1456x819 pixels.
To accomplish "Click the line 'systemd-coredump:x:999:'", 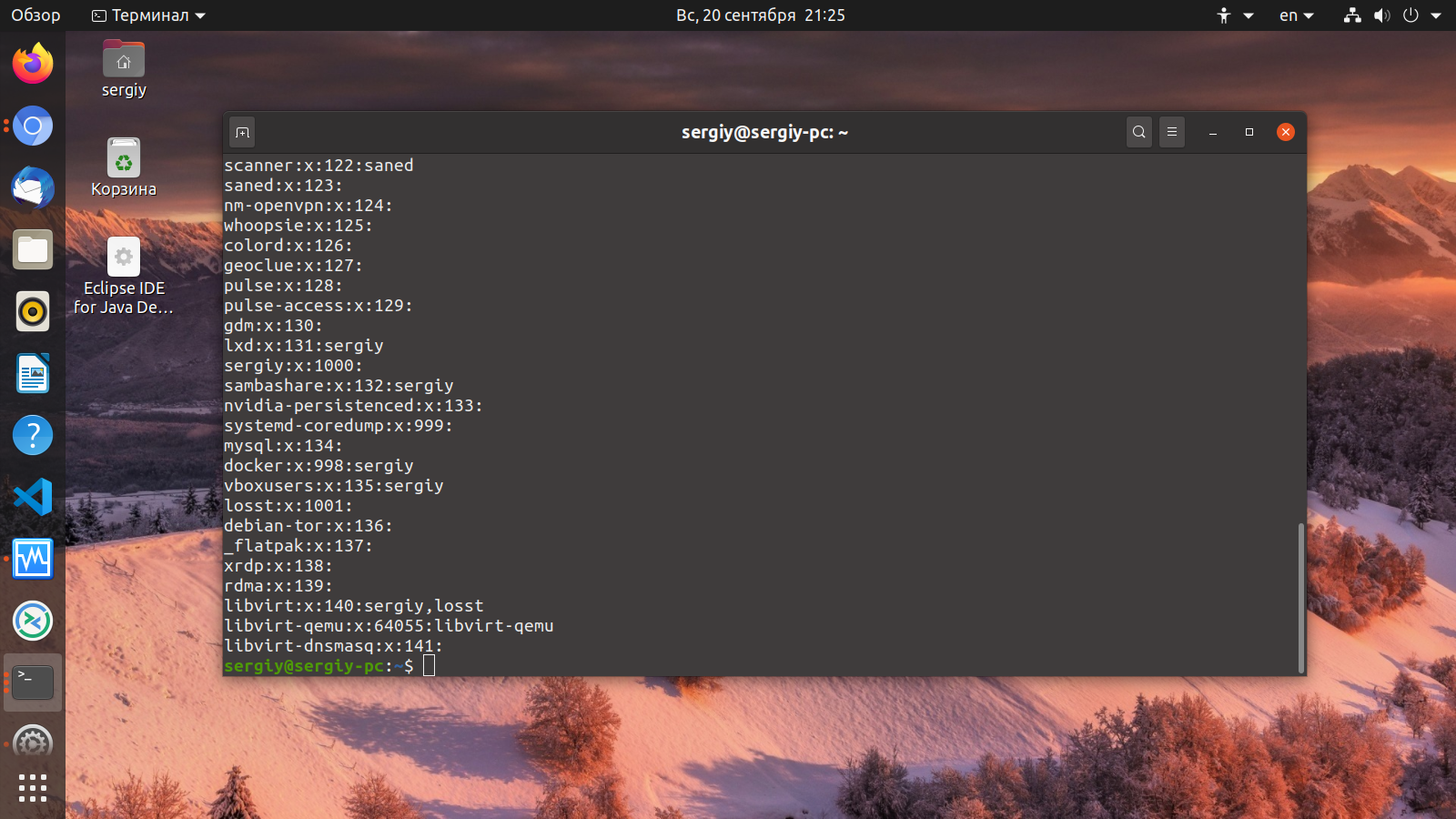I will [339, 426].
